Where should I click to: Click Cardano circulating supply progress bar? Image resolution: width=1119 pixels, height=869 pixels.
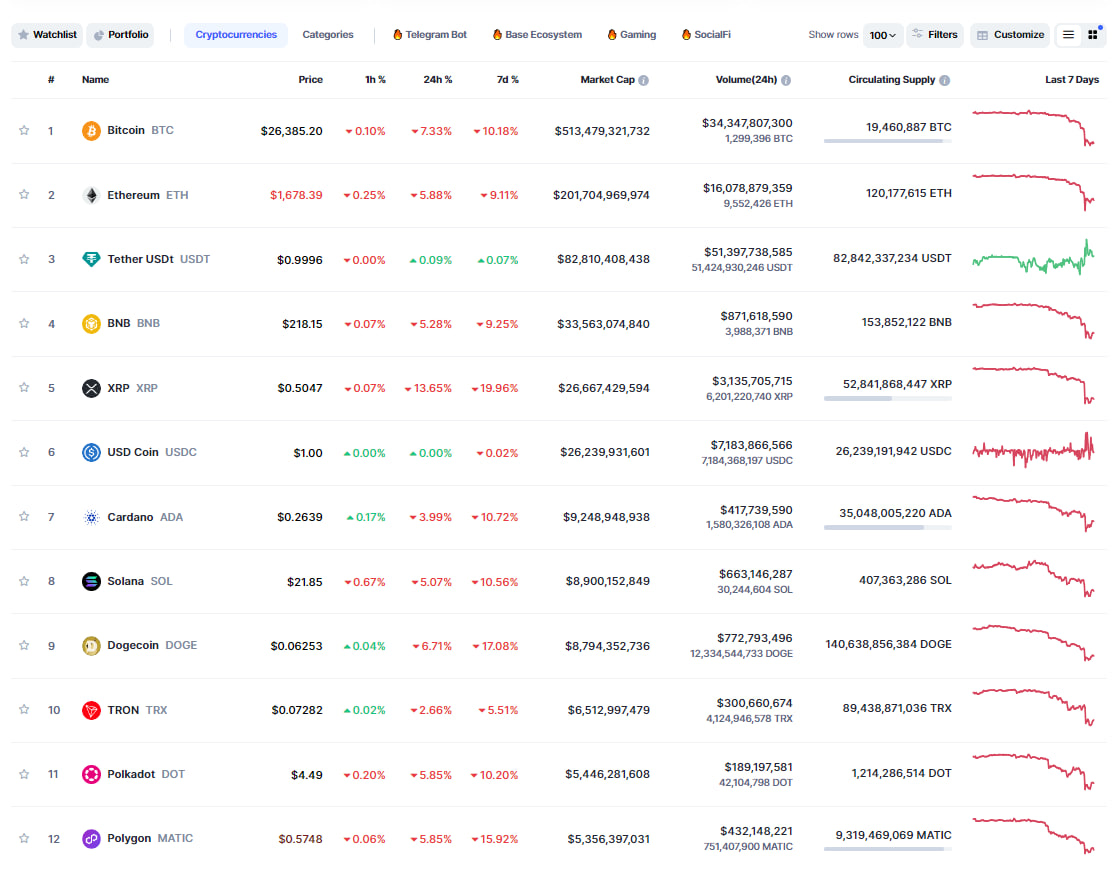coord(887,527)
